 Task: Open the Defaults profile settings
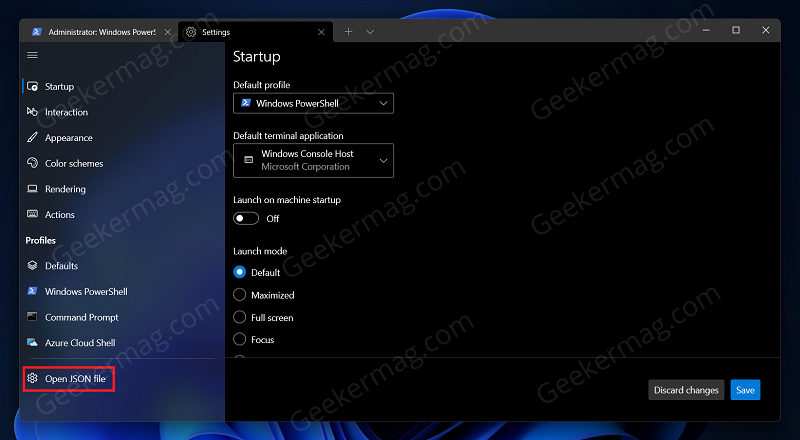pos(61,265)
